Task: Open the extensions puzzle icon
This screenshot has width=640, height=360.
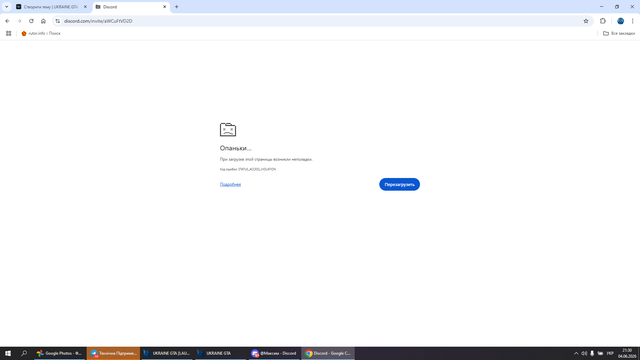Action: [x=603, y=21]
